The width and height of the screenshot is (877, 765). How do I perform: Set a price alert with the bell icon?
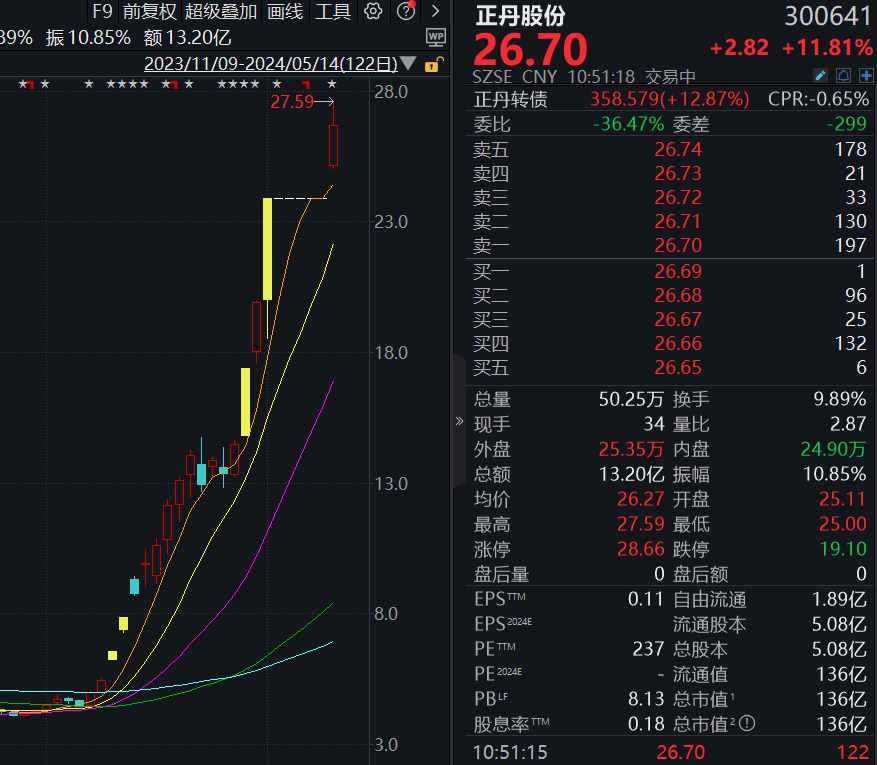point(843,75)
